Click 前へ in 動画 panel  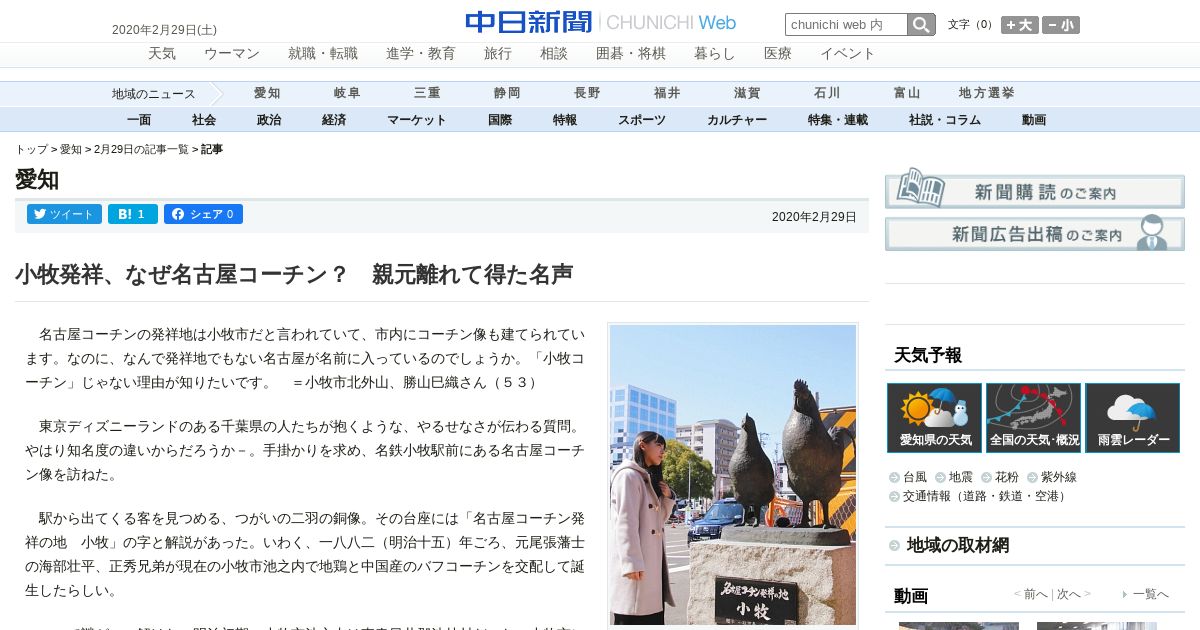pyautogui.click(x=1035, y=594)
